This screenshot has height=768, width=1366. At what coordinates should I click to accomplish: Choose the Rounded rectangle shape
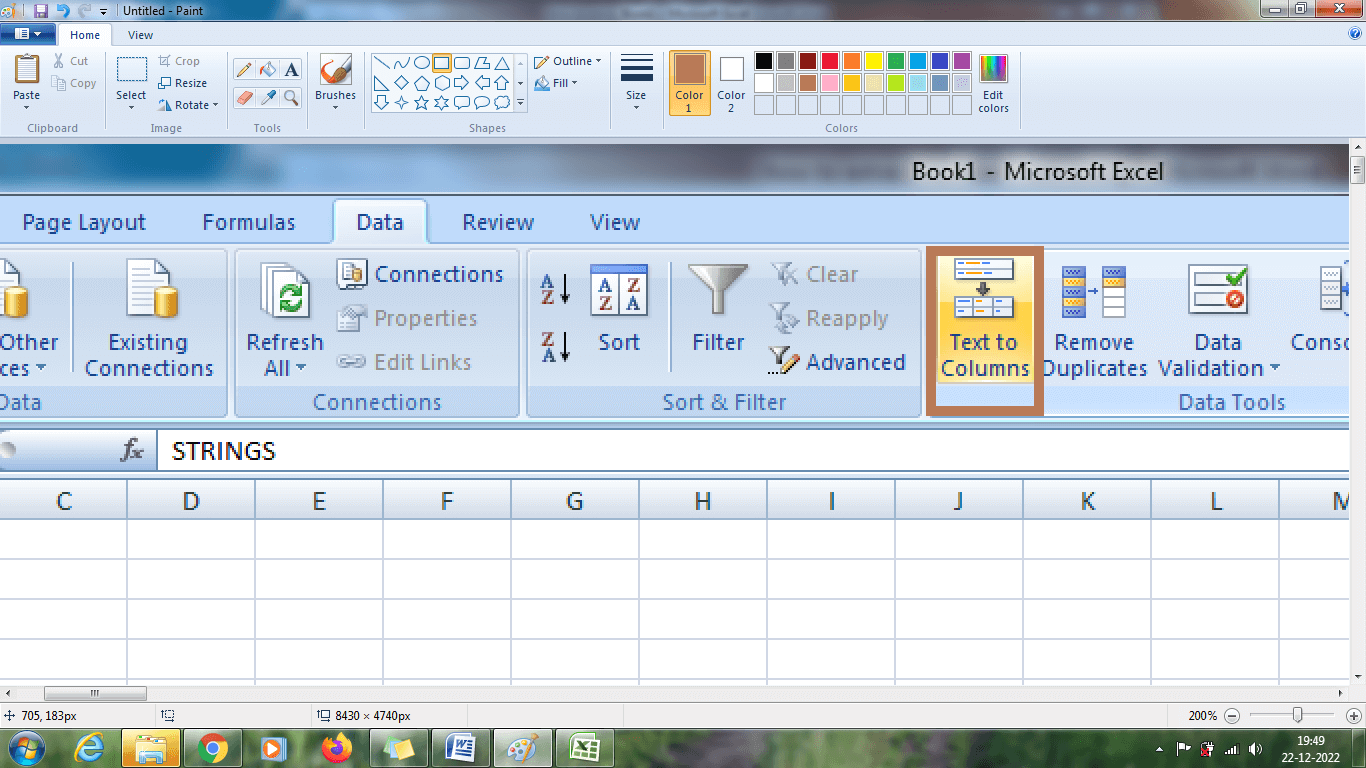461,62
